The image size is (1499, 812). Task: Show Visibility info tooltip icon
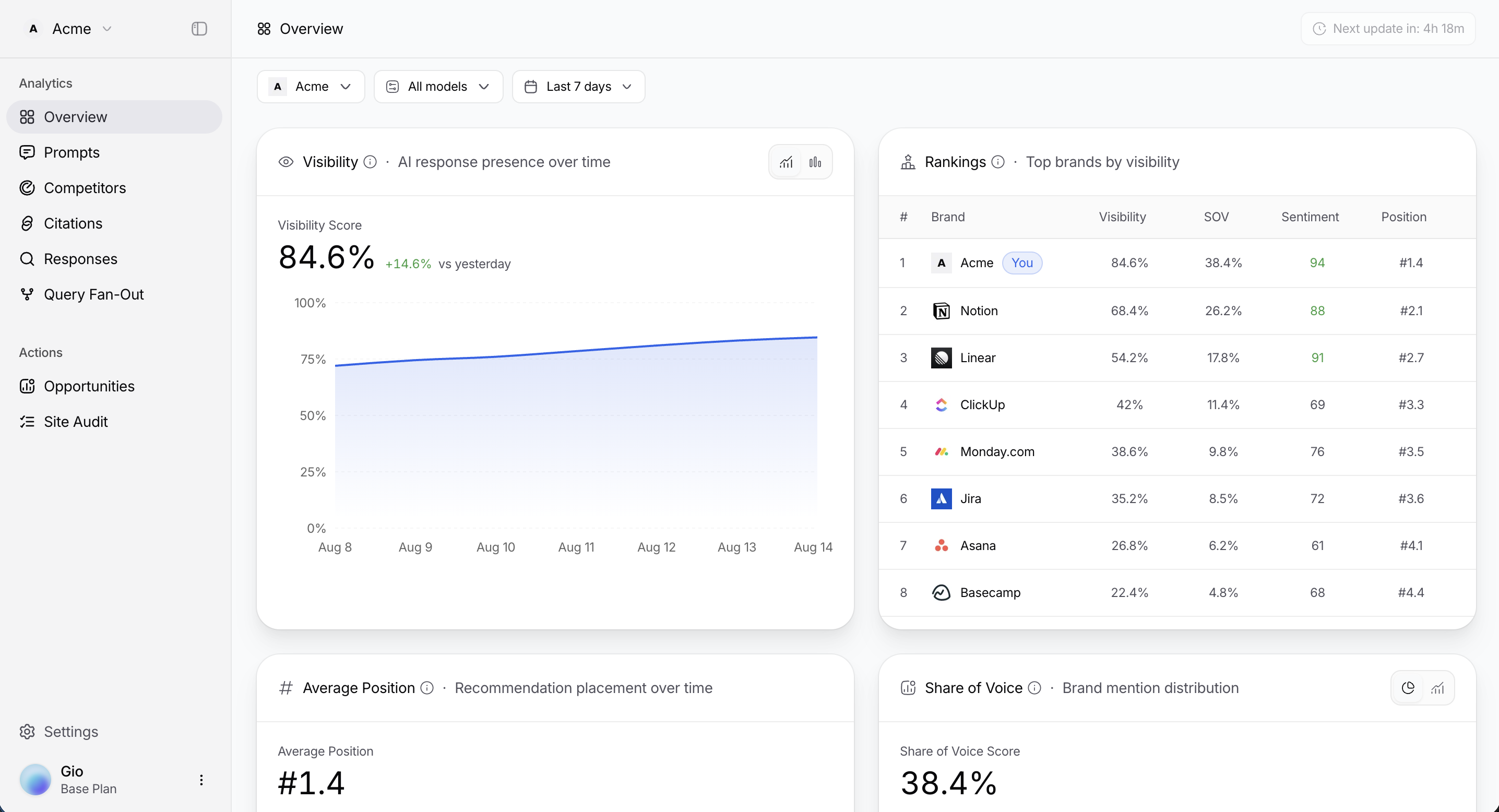(x=370, y=162)
